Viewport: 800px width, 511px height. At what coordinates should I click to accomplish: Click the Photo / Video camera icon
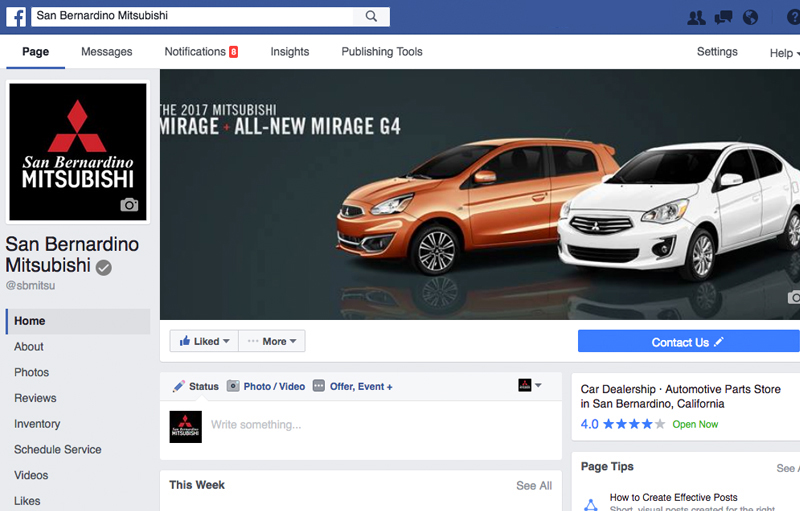click(233, 386)
